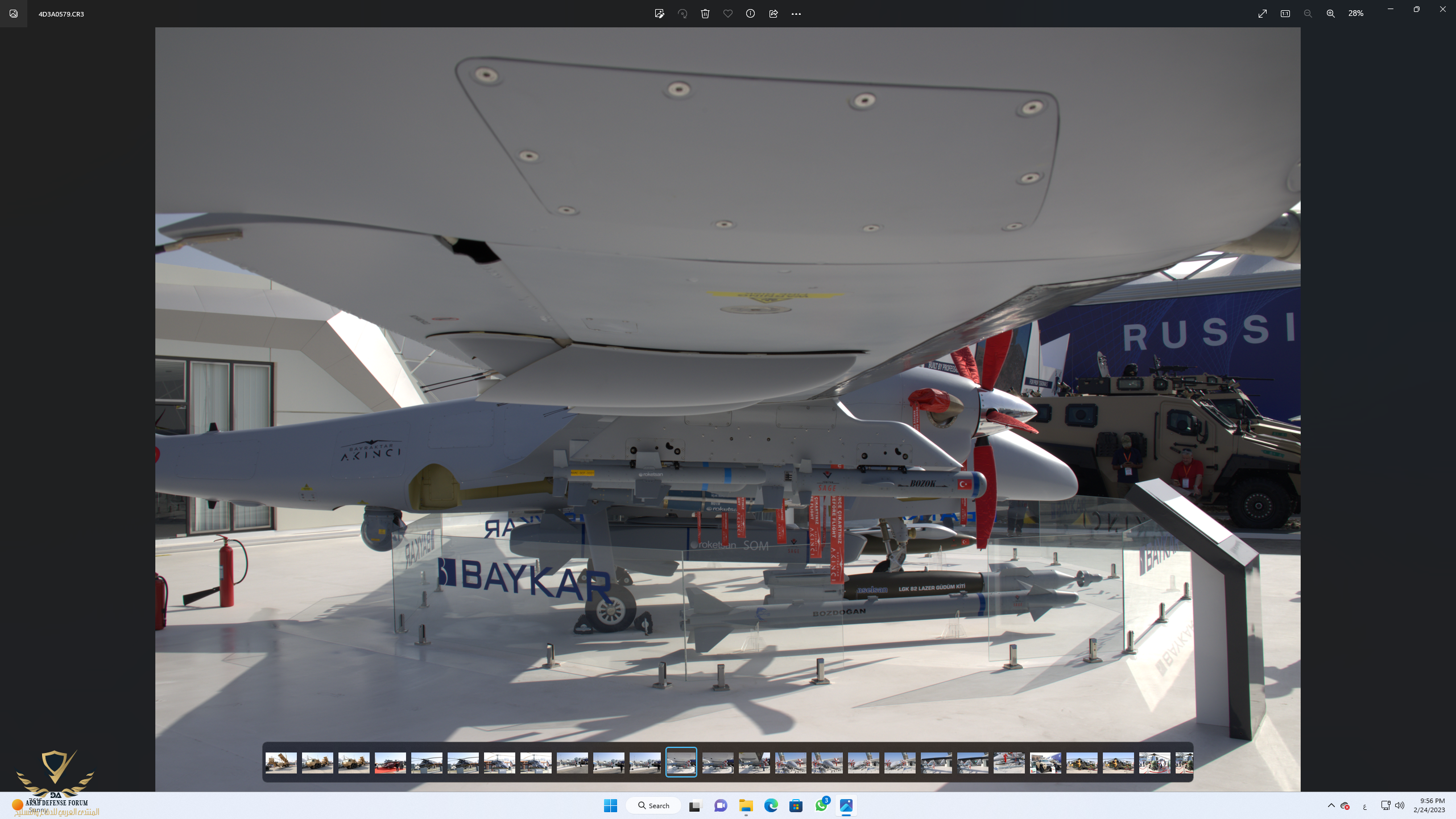Image resolution: width=1456 pixels, height=819 pixels.
Task: Select the highlighted current filmstrip thumbnail
Action: 681,762
